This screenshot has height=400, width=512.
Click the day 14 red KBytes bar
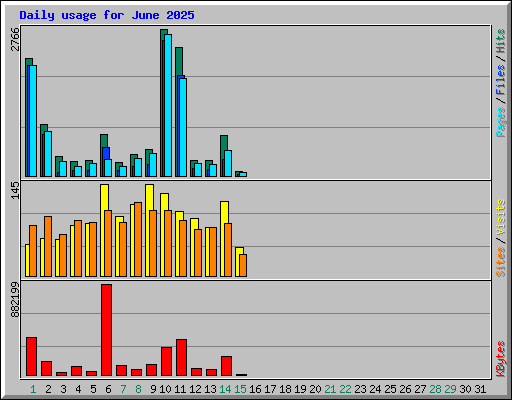pyautogui.click(x=226, y=366)
